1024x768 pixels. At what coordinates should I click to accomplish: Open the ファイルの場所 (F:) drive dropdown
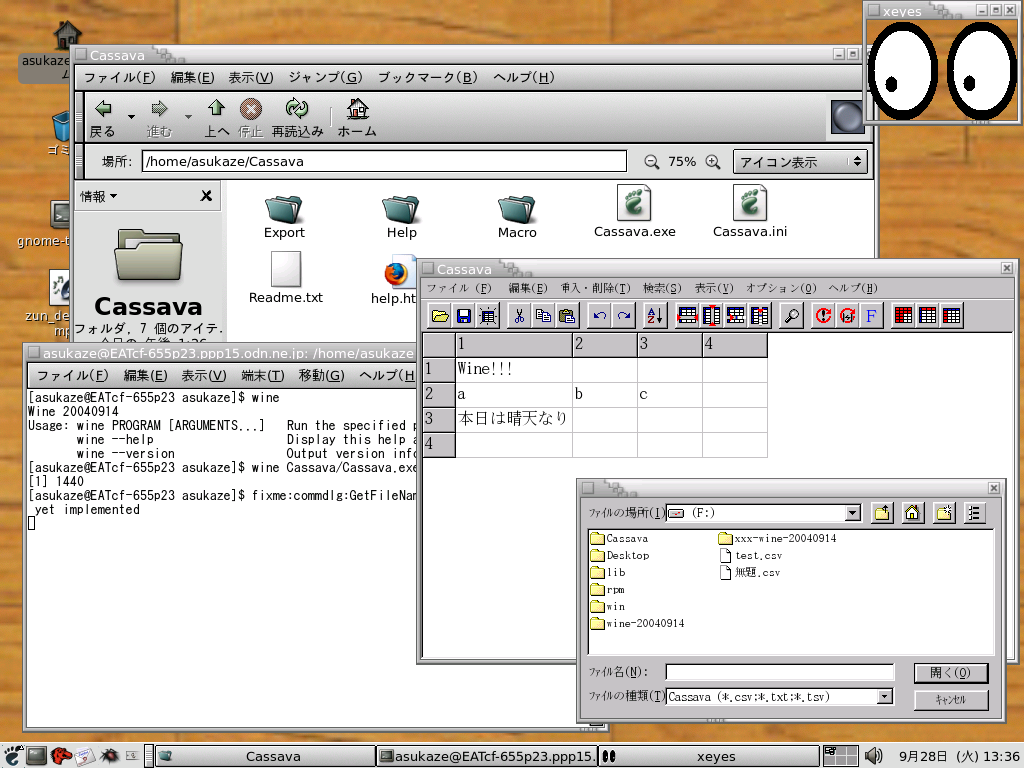tap(853, 513)
